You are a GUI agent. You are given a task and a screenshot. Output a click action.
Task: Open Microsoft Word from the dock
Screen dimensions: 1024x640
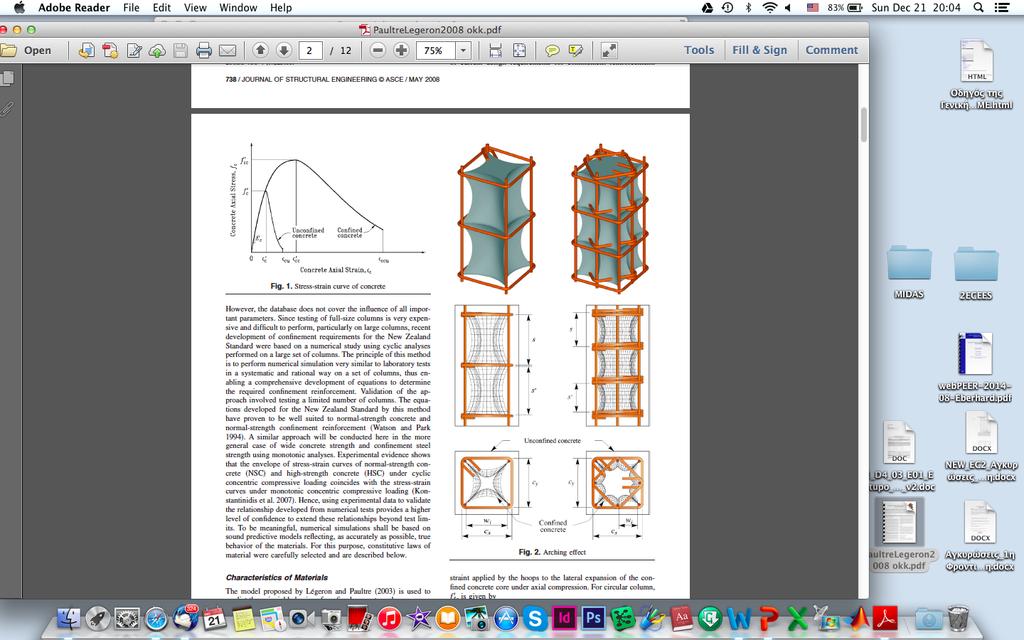(739, 618)
